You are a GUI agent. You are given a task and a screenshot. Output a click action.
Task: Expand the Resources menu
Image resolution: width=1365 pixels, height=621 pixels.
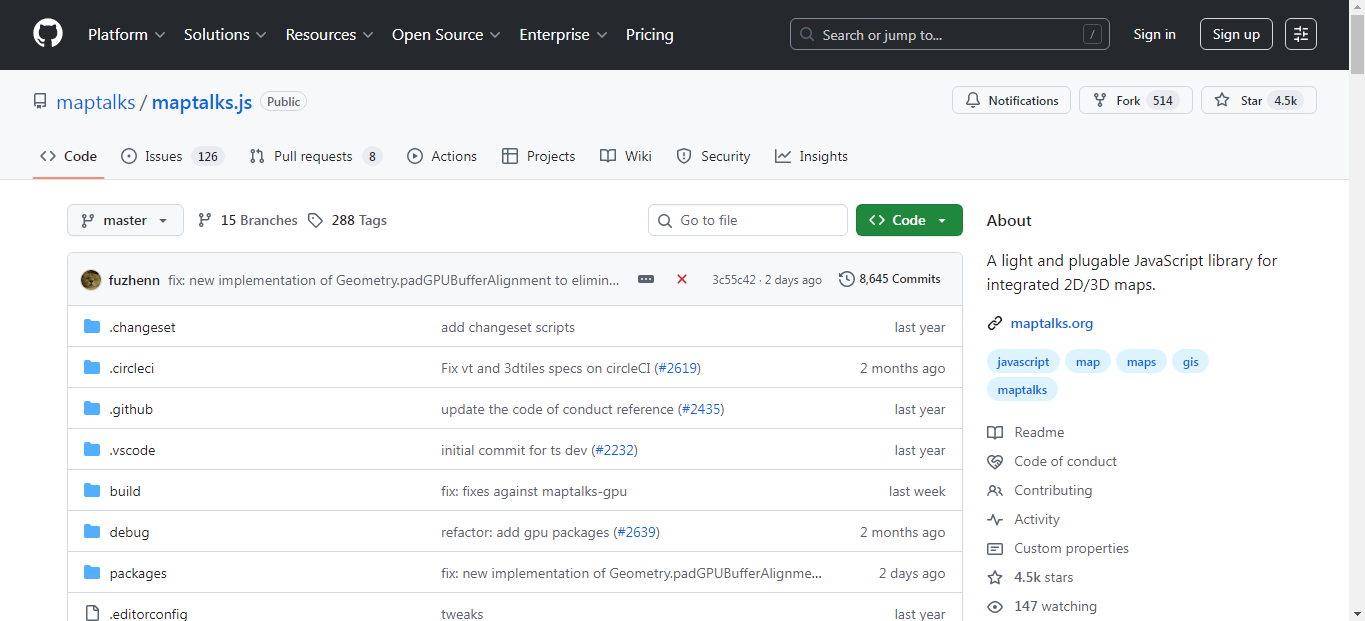[330, 34]
